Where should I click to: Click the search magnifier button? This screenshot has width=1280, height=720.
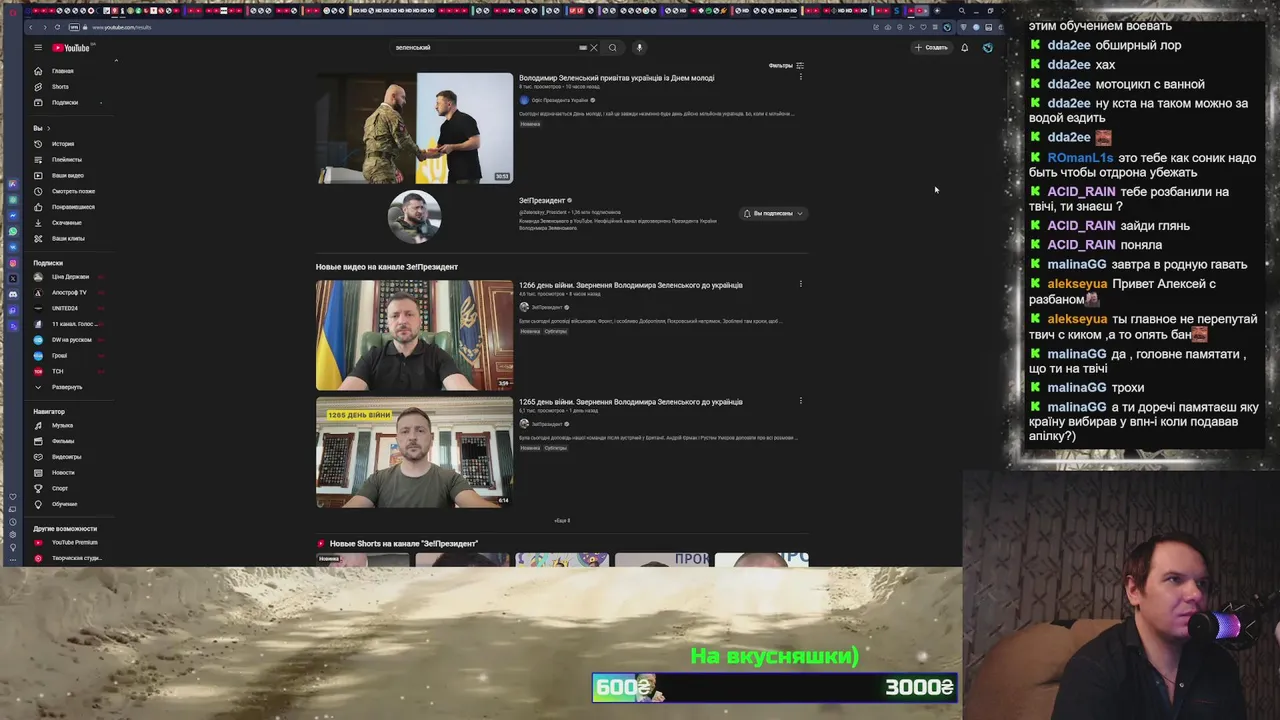tap(613, 47)
